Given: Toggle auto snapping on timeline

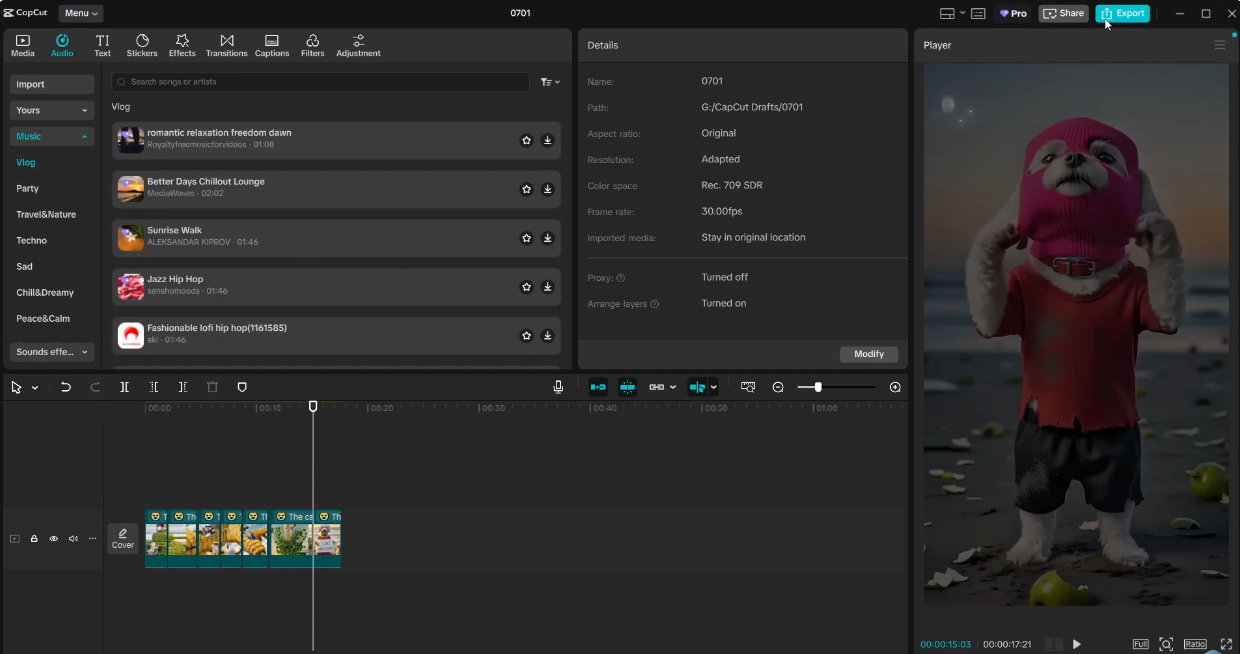Looking at the screenshot, I should click(627, 387).
